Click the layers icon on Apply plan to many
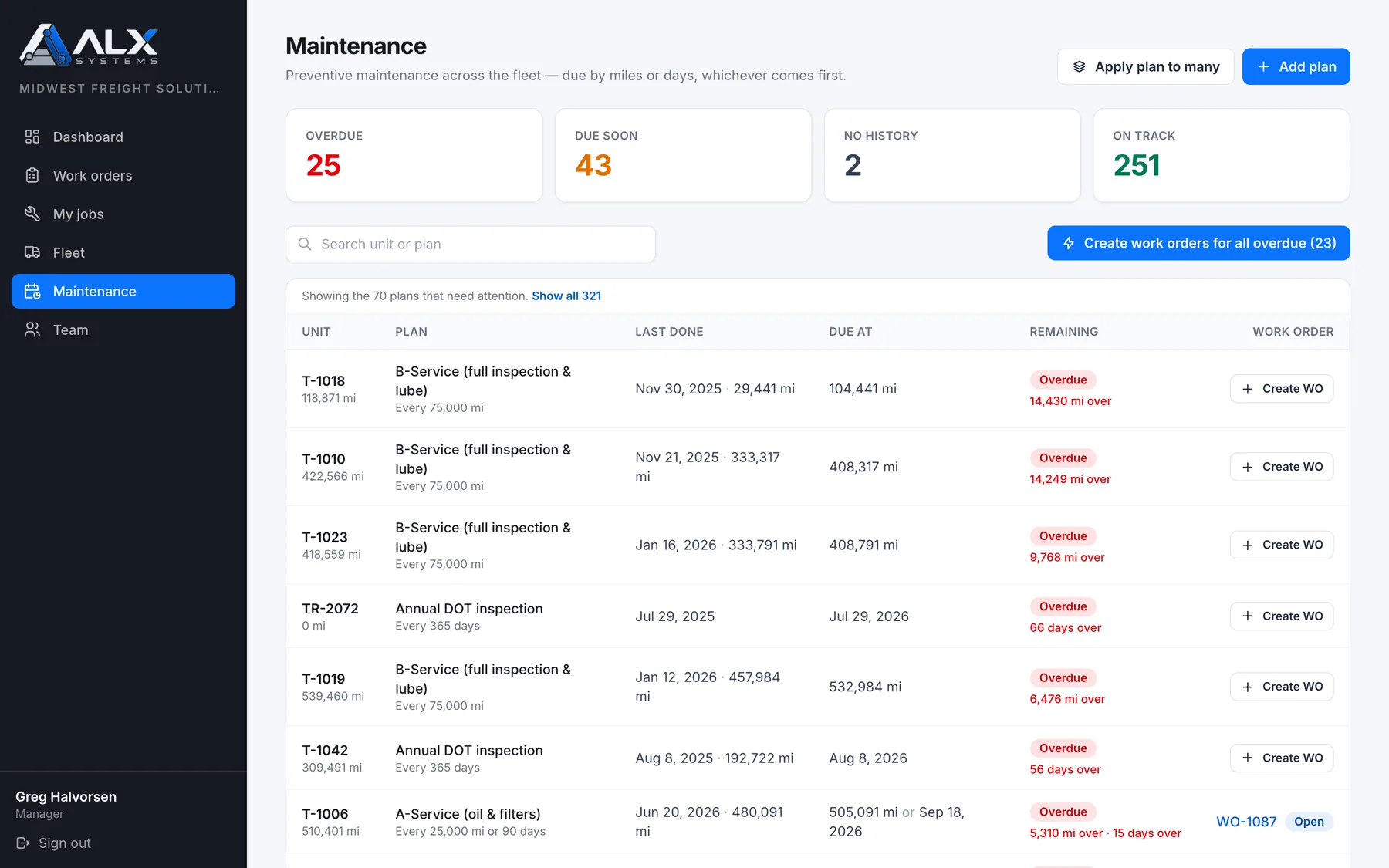This screenshot has width=1389, height=868. (1080, 66)
